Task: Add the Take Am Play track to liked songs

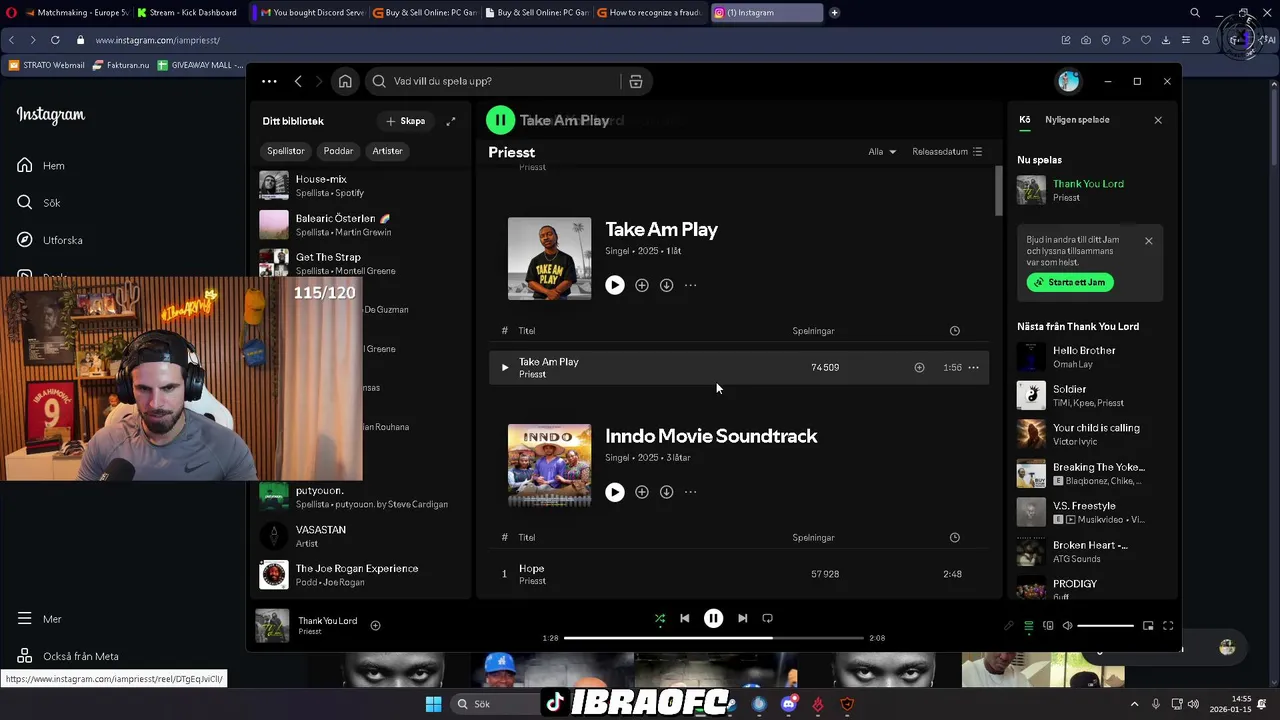Action: click(919, 367)
